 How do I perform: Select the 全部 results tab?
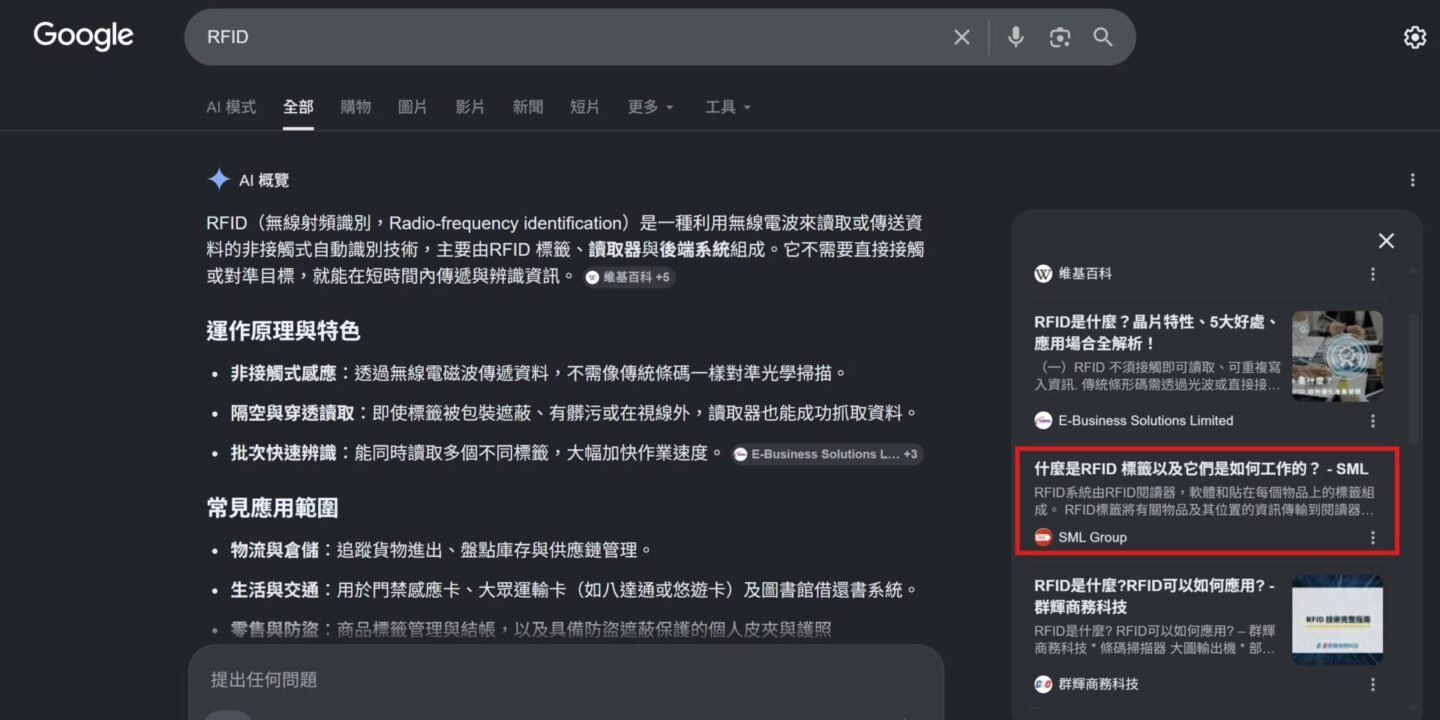coord(298,107)
